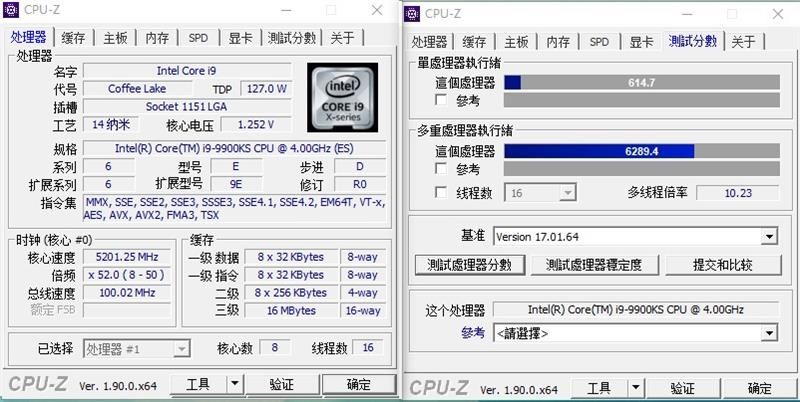The height and width of the screenshot is (402, 800).
Task: Click the 这个处理器 field in right window
Action: [x=636, y=309]
